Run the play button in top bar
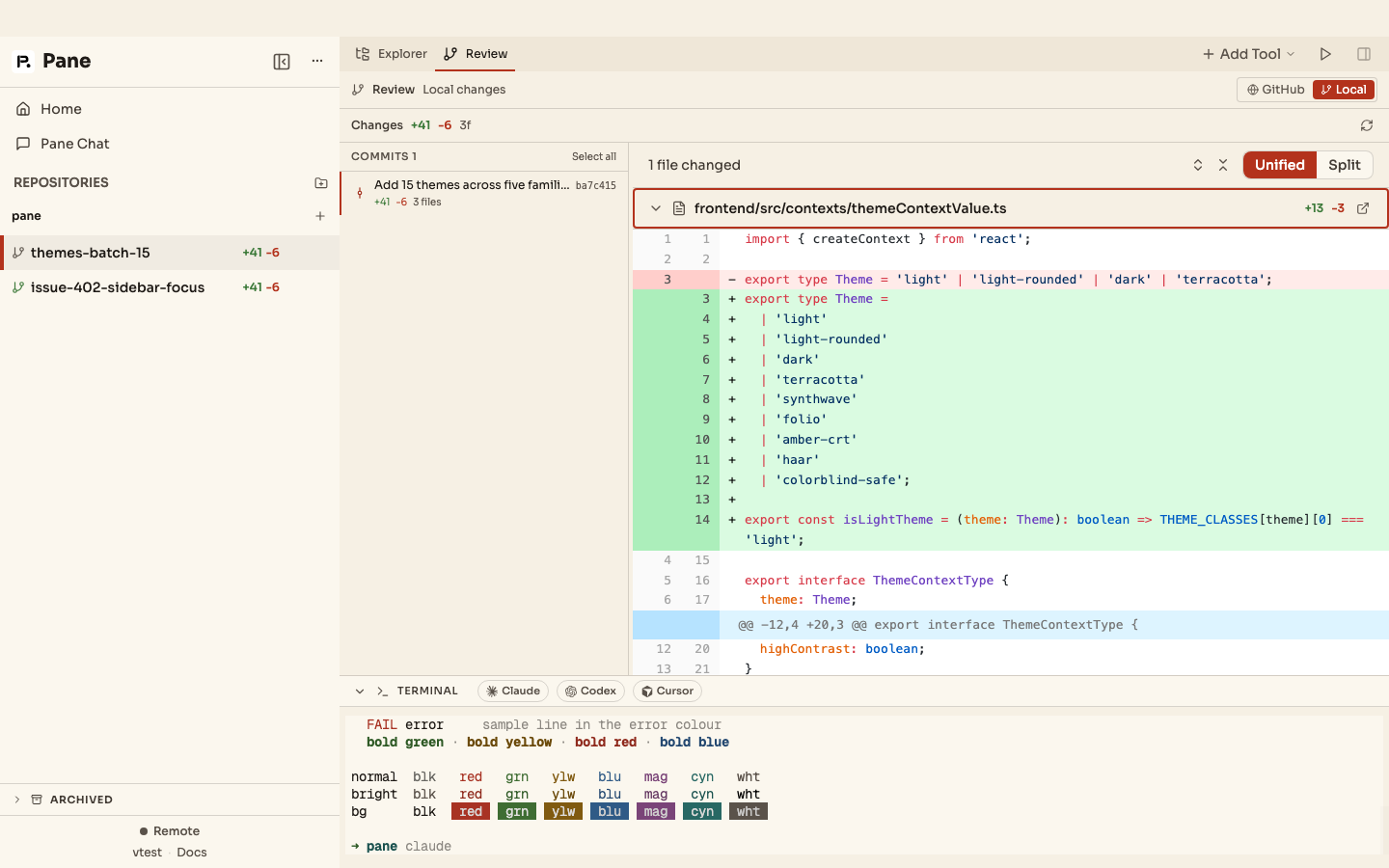 (x=1325, y=54)
